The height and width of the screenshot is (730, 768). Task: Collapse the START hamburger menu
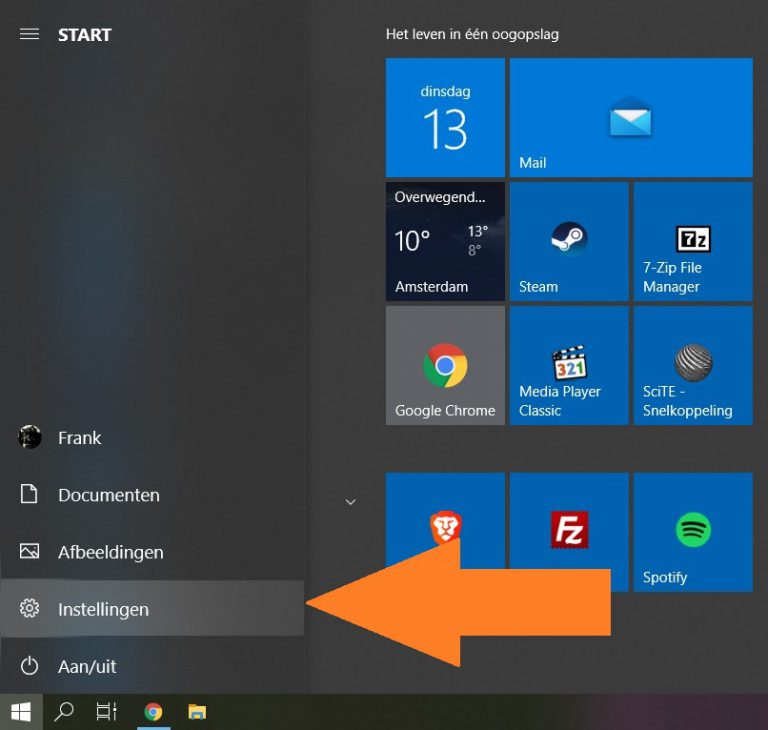[29, 34]
